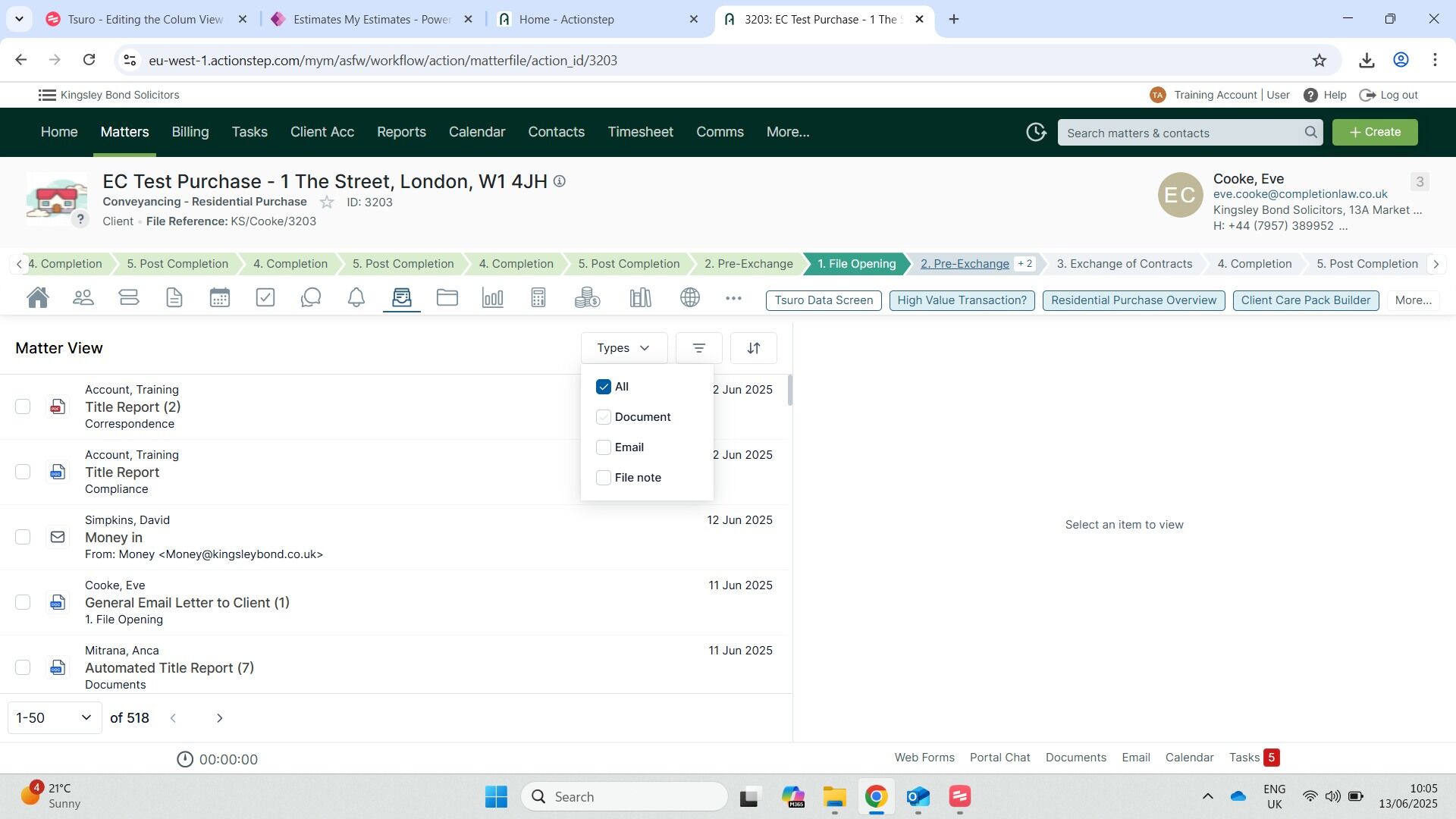1456x819 pixels.
Task: Click the calendar icon in matter toolbar
Action: 220,298
